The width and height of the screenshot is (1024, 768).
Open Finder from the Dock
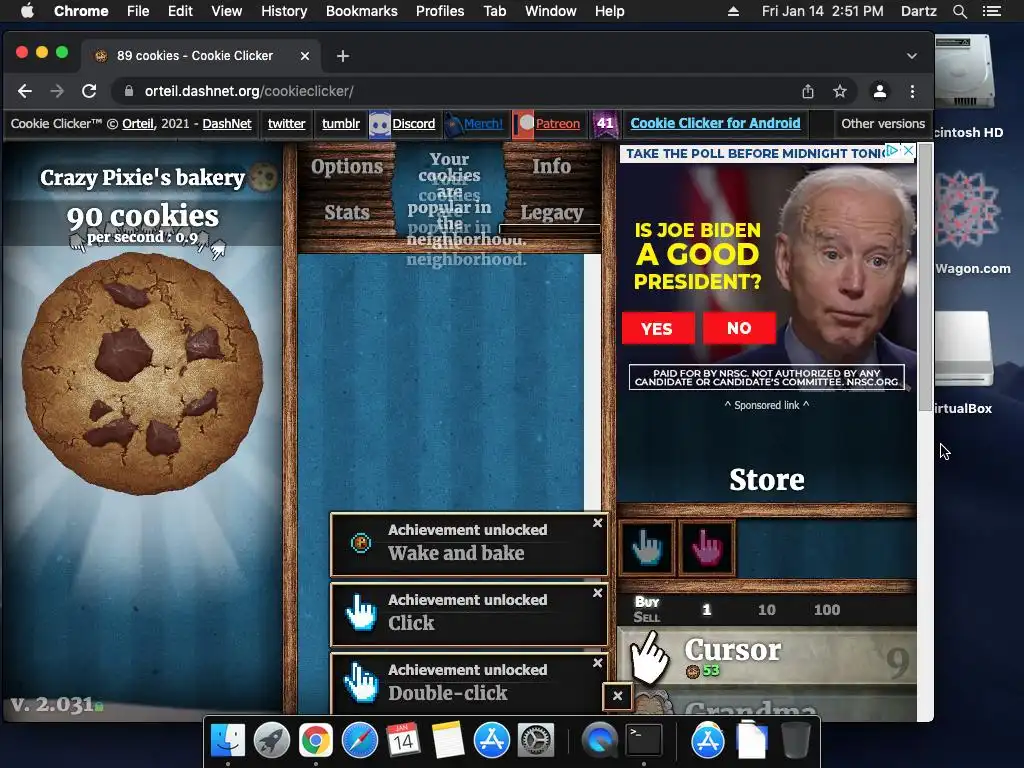227,741
